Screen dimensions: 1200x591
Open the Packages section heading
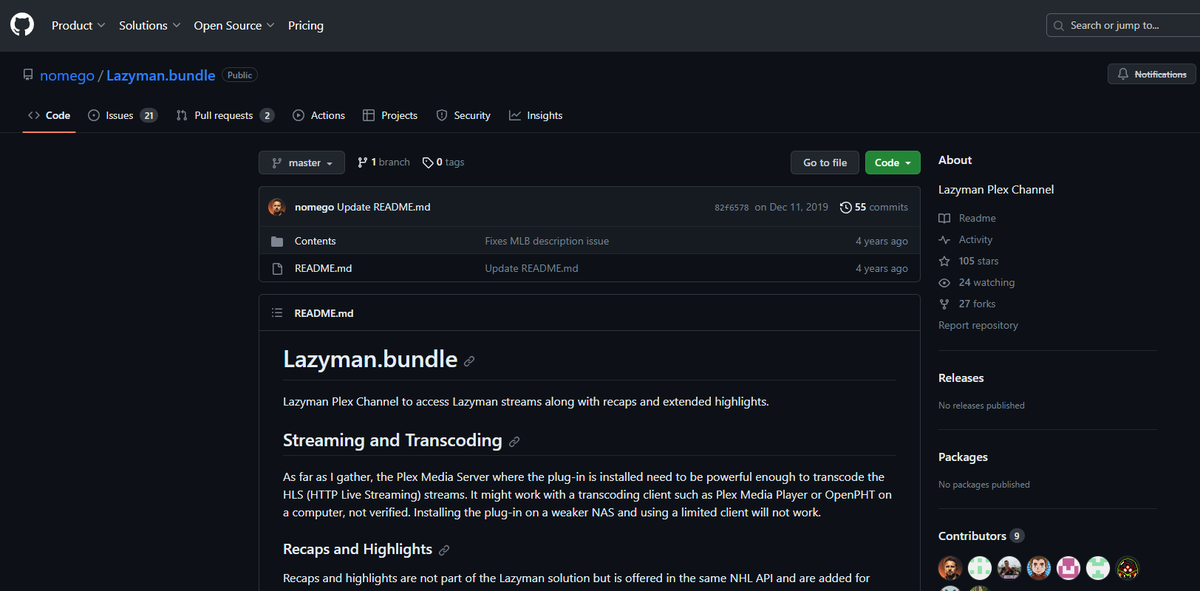pyautogui.click(x=963, y=457)
